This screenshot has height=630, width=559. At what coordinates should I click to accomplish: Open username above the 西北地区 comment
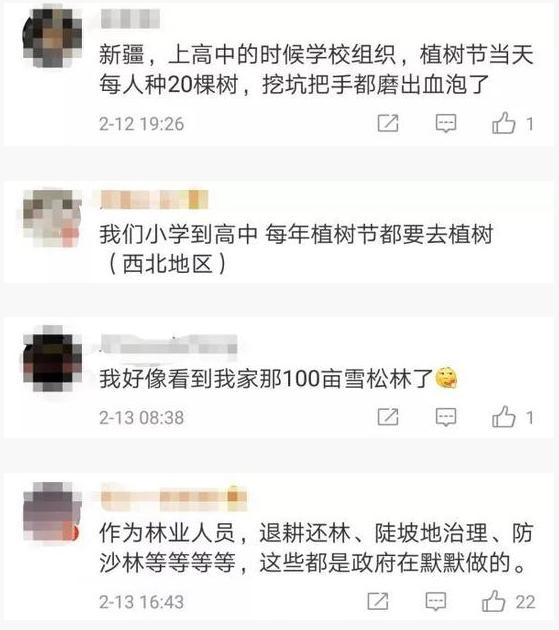click(x=154, y=199)
